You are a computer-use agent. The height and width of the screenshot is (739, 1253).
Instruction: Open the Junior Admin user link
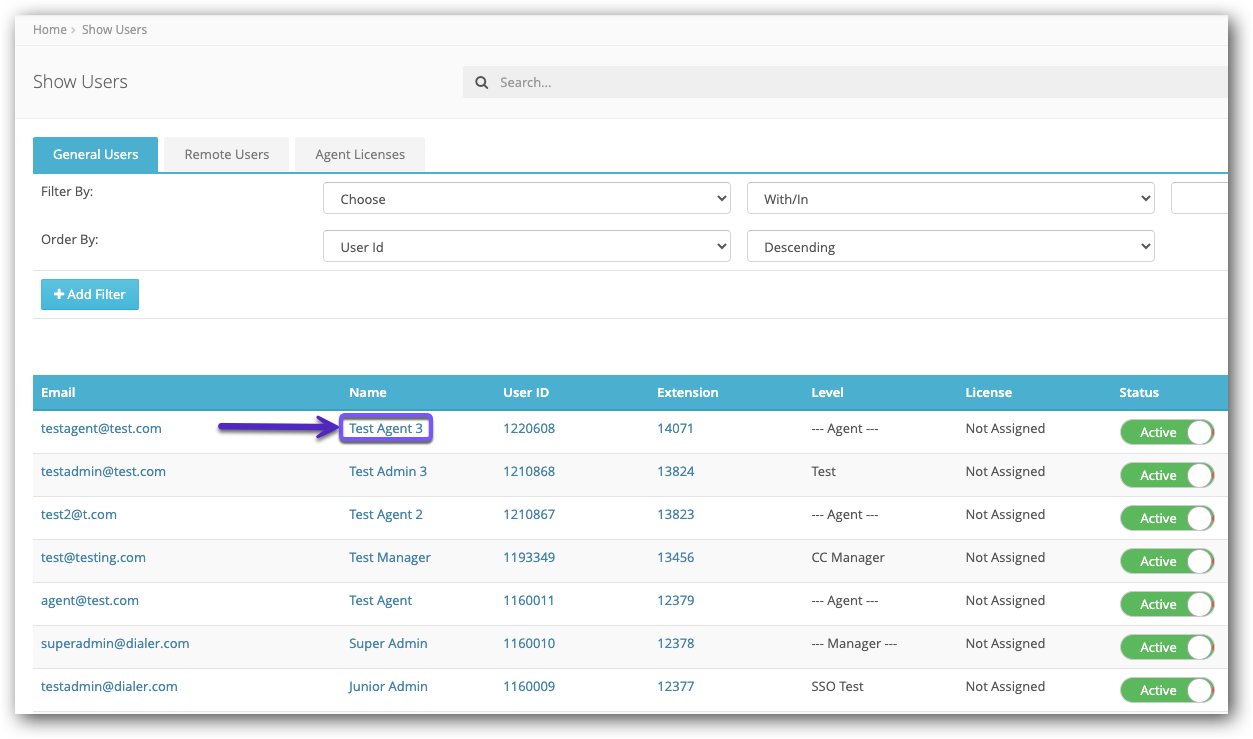[388, 687]
